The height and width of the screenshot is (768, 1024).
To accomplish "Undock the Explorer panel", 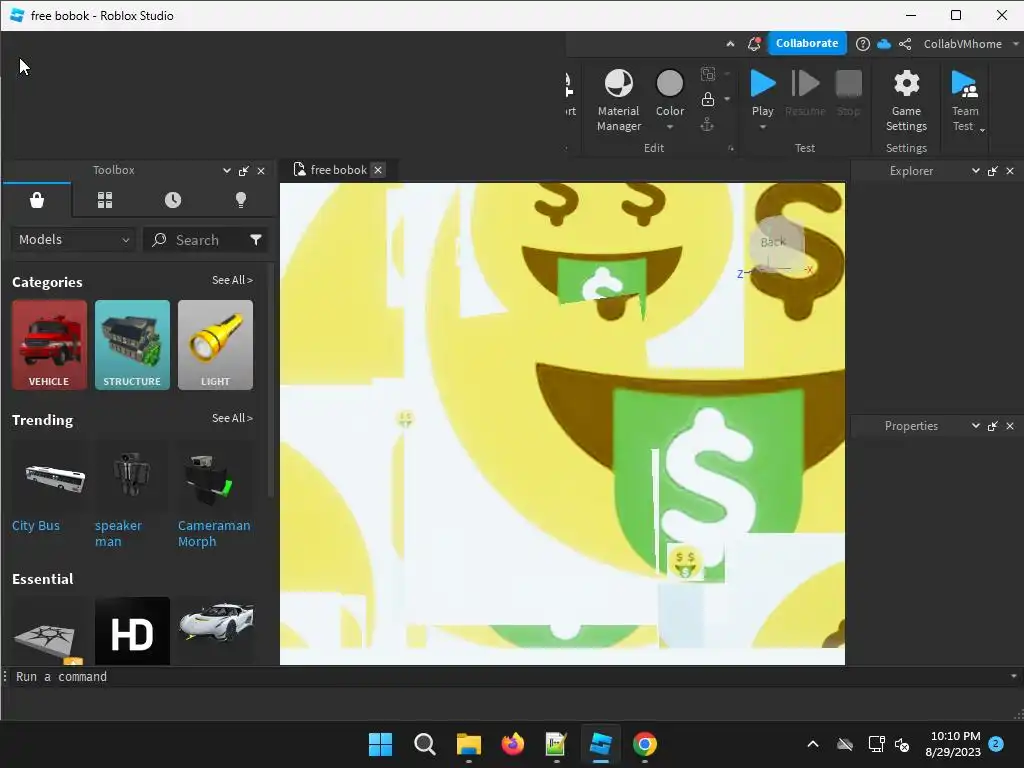I will coord(993,171).
